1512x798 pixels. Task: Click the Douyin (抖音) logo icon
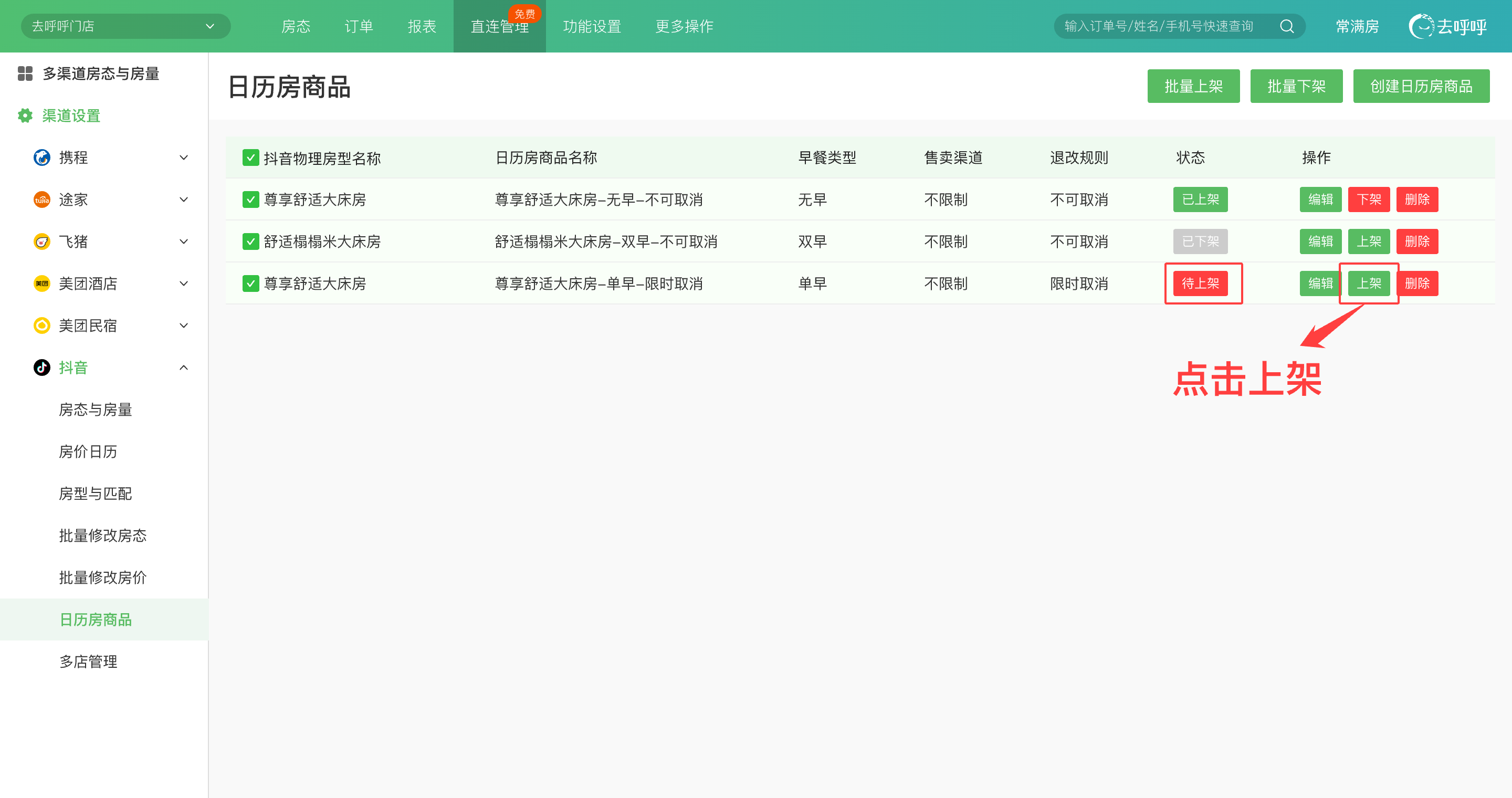point(41,367)
